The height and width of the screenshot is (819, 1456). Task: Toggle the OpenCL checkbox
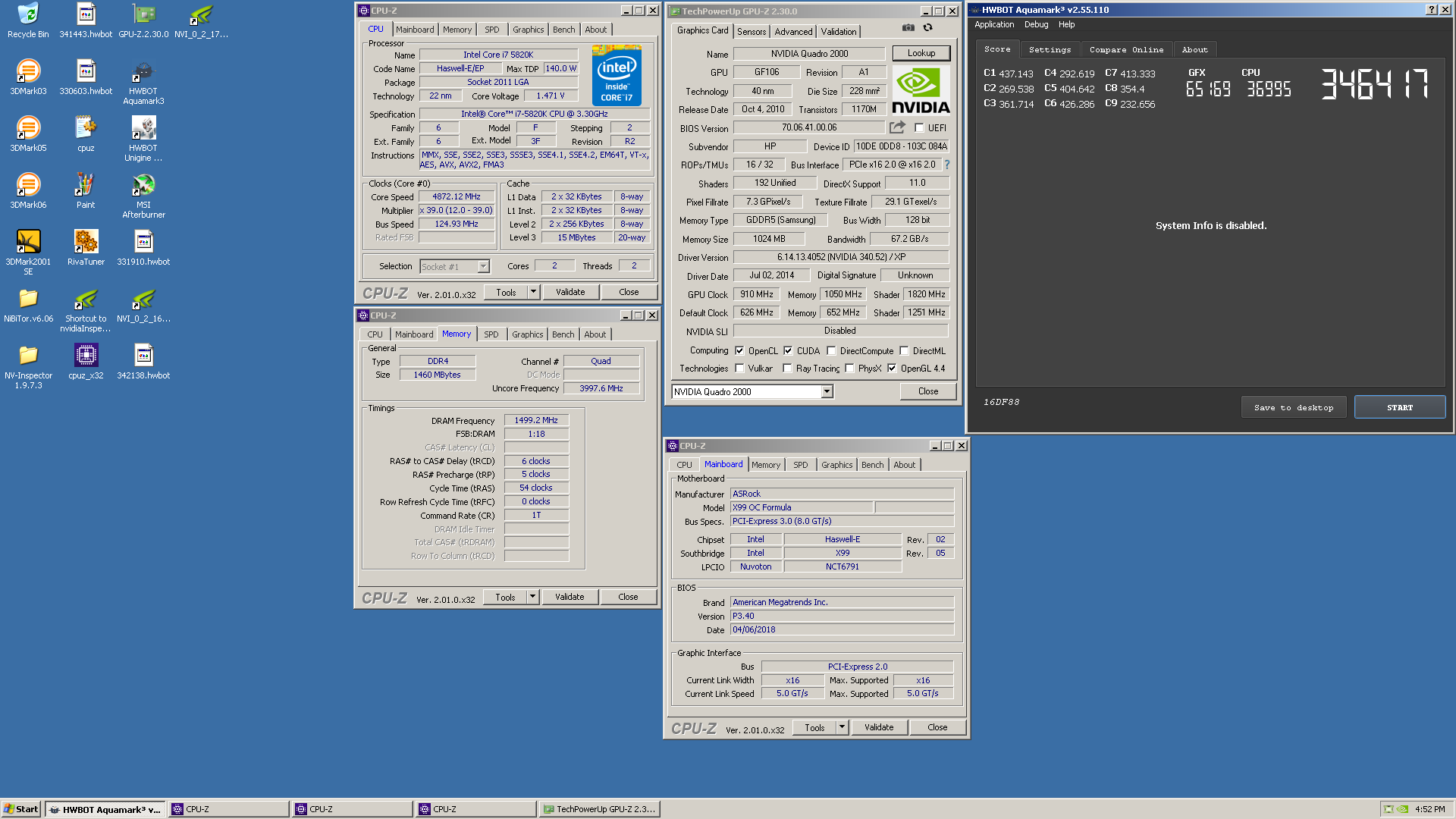coord(739,351)
